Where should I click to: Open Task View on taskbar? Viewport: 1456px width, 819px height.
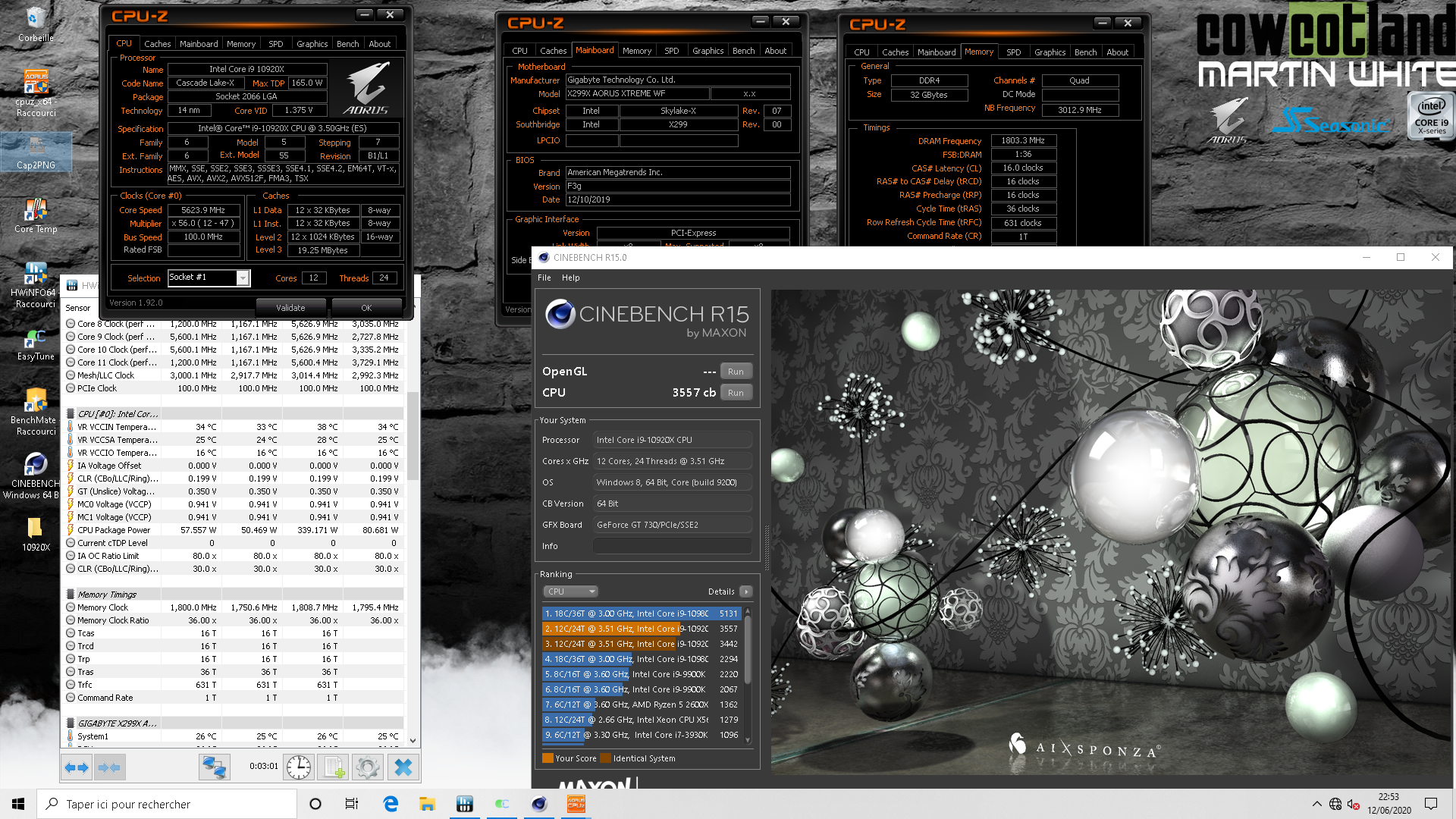(352, 804)
